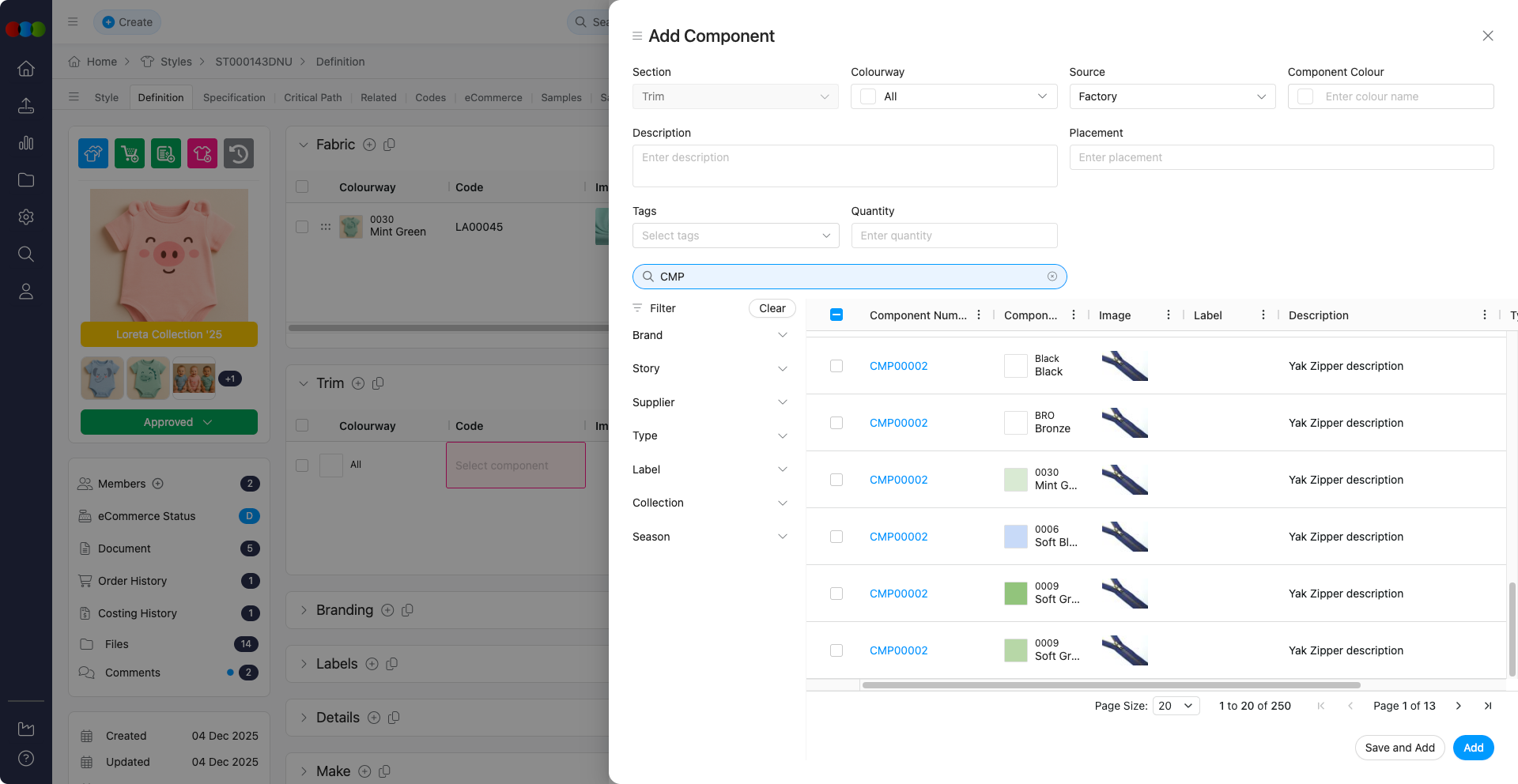Expand the Brand filter section

[708, 335]
